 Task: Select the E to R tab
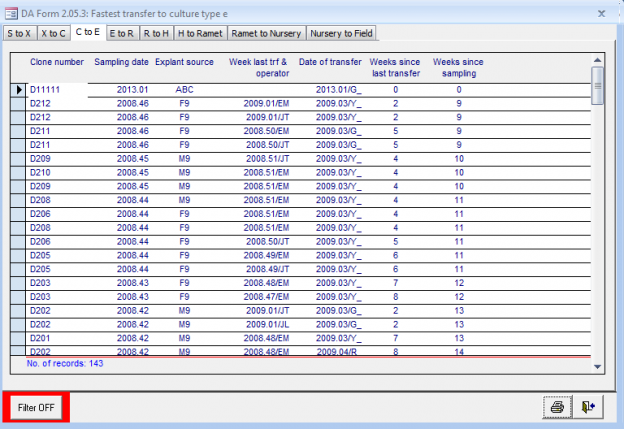122,33
